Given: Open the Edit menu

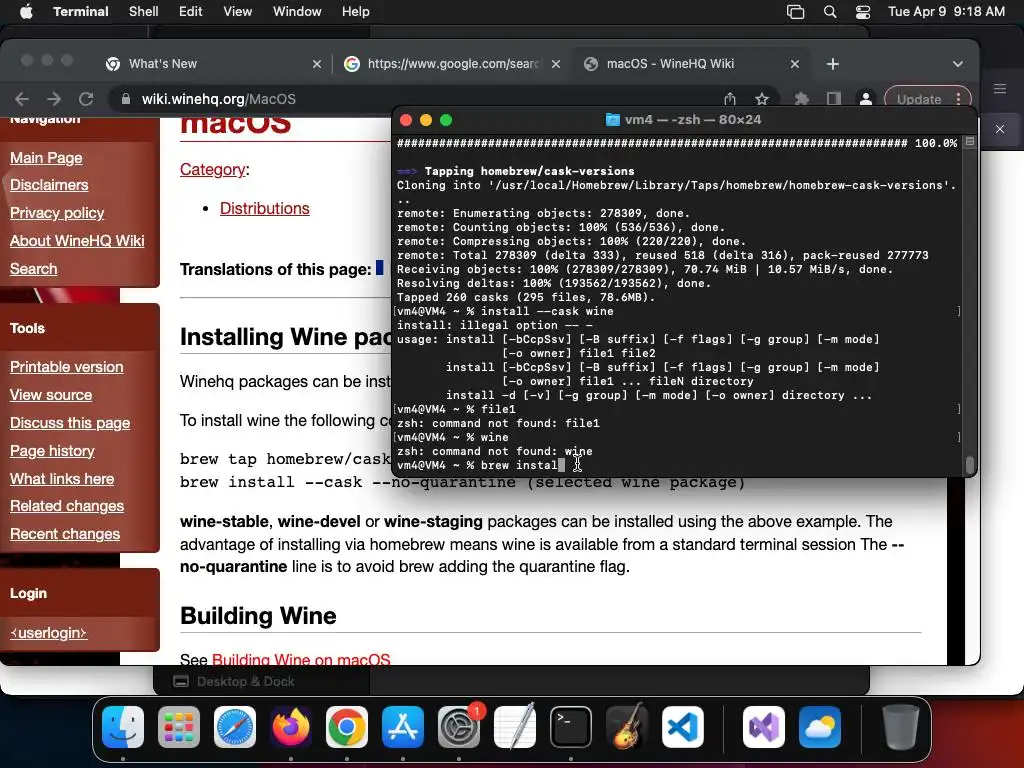Looking at the screenshot, I should point(191,12).
